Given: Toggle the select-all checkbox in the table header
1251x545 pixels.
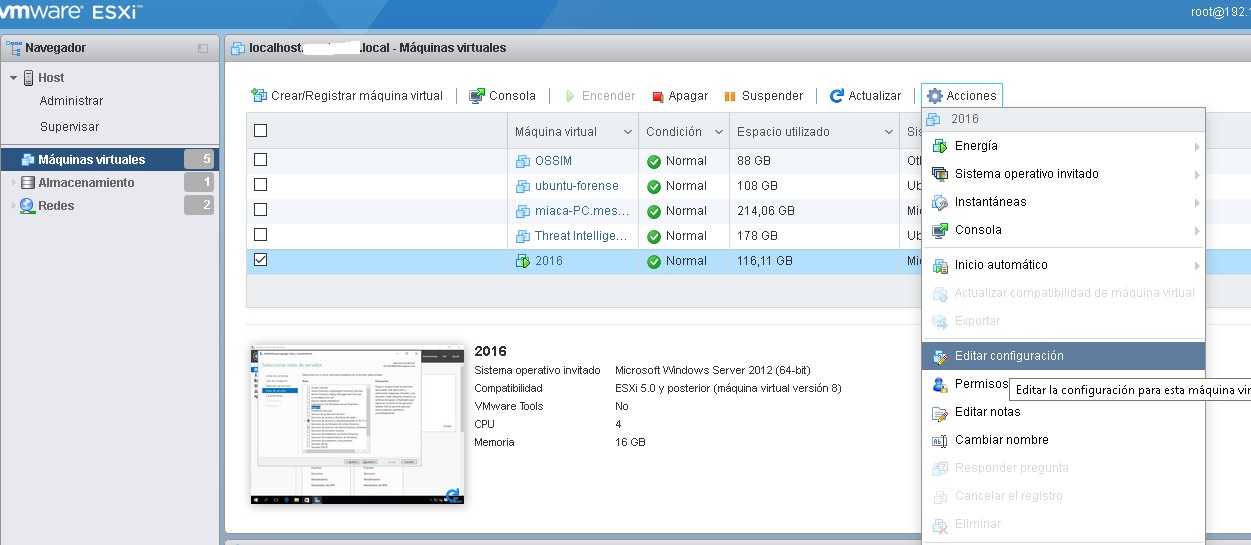Looking at the screenshot, I should (x=261, y=131).
